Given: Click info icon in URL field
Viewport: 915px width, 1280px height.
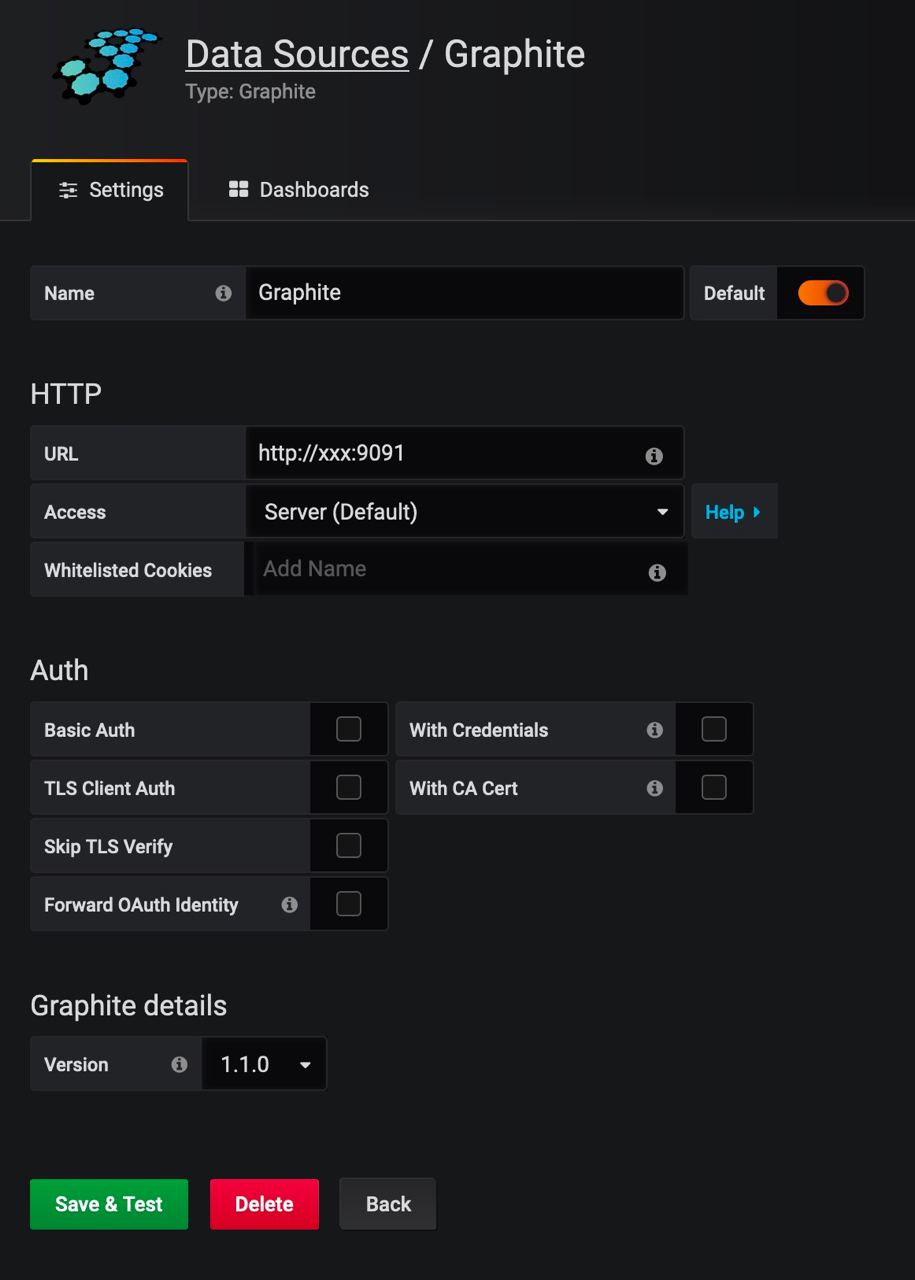Looking at the screenshot, I should [654, 456].
